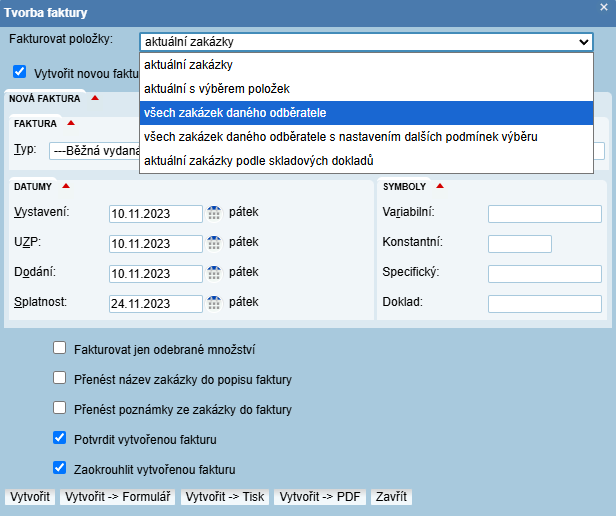Uncheck Zaokrouhlit vytvořenou fakturu
Screen dimensions: 616x516
pyautogui.click(x=60, y=467)
